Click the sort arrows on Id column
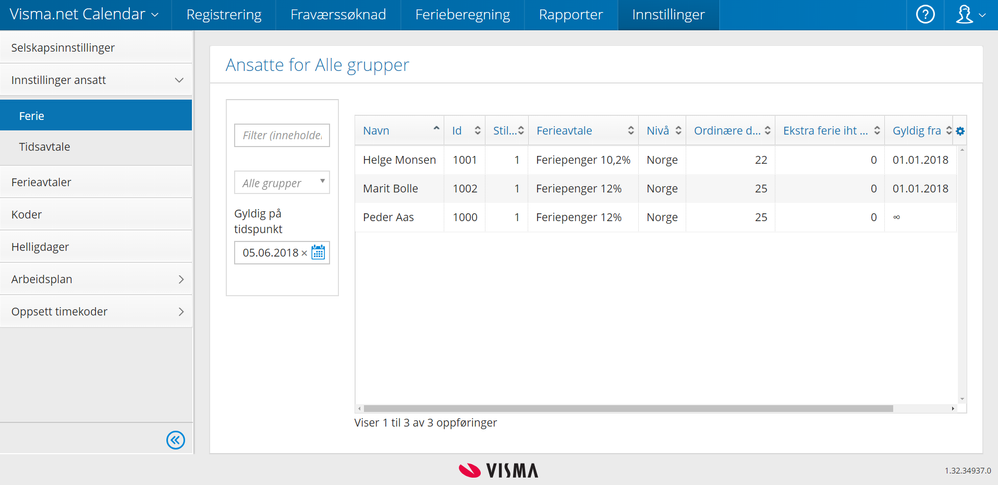998x485 pixels. click(x=477, y=130)
